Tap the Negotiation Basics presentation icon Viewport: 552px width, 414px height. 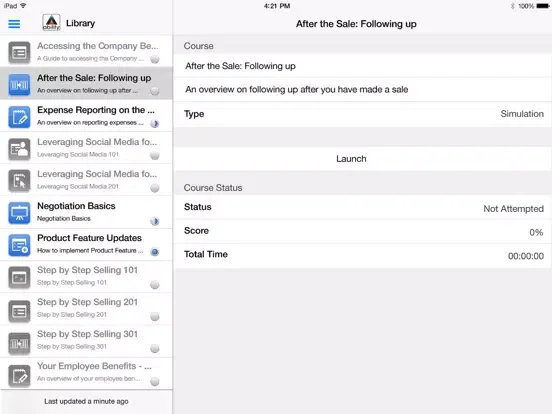(x=19, y=213)
